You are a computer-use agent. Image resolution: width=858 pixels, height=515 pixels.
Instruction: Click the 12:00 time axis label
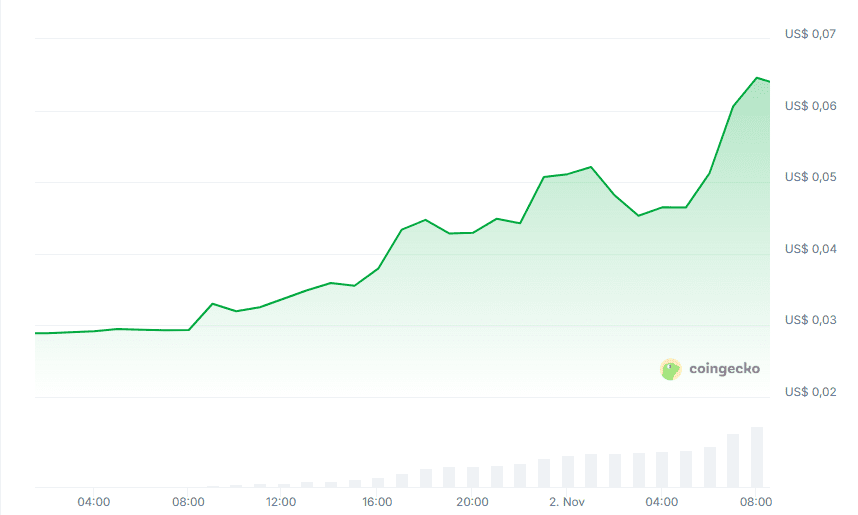pos(282,501)
